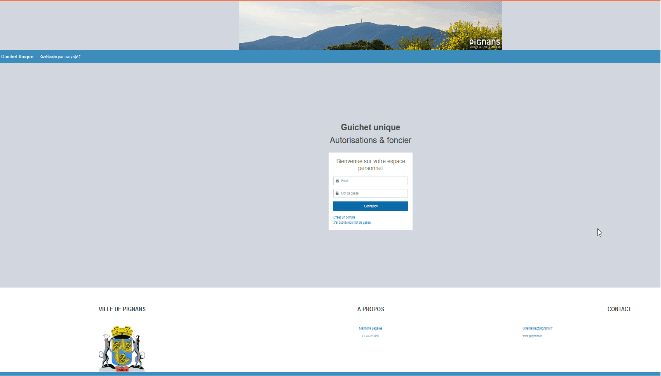
Task: Open the first link under A PROPOS
Action: pyautogui.click(x=370, y=328)
